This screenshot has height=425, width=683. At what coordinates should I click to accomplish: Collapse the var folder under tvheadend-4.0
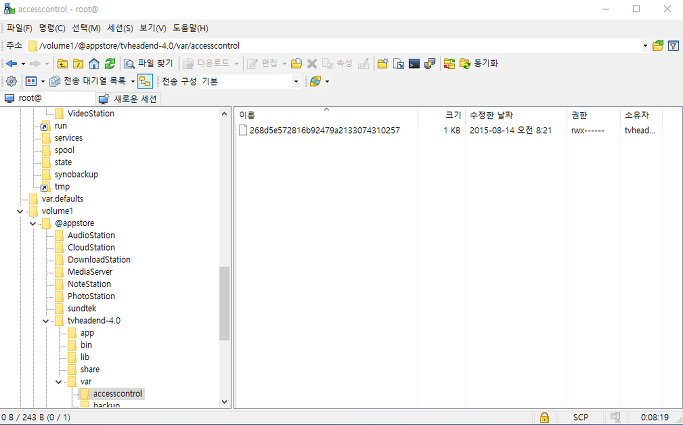click(x=59, y=382)
